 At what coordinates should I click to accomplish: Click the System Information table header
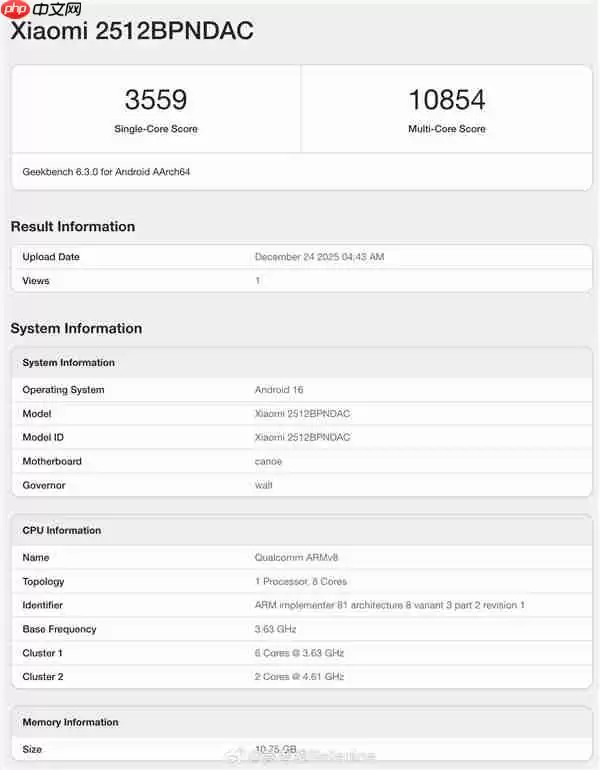[68, 363]
